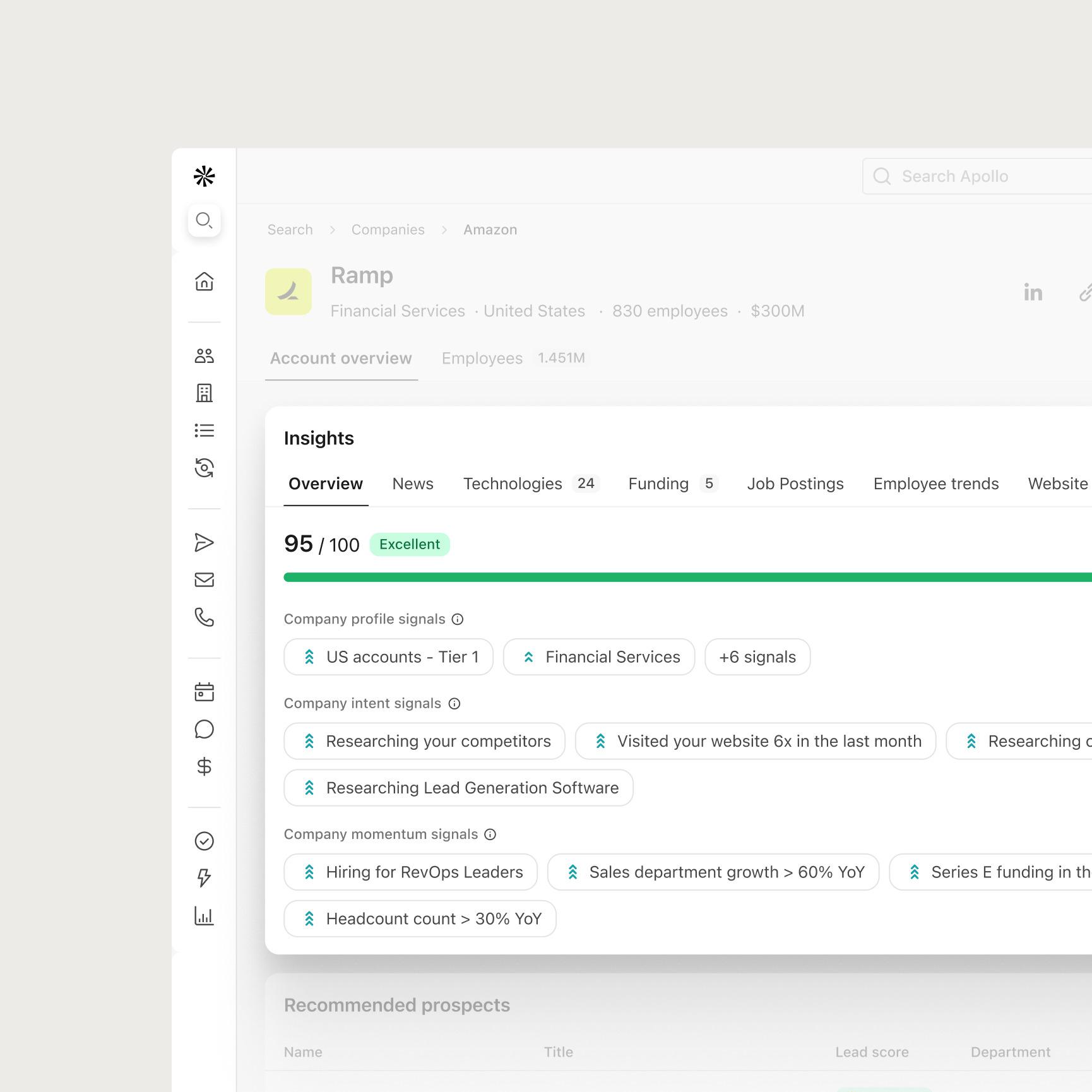Click the phone Calls icon

pos(204,617)
